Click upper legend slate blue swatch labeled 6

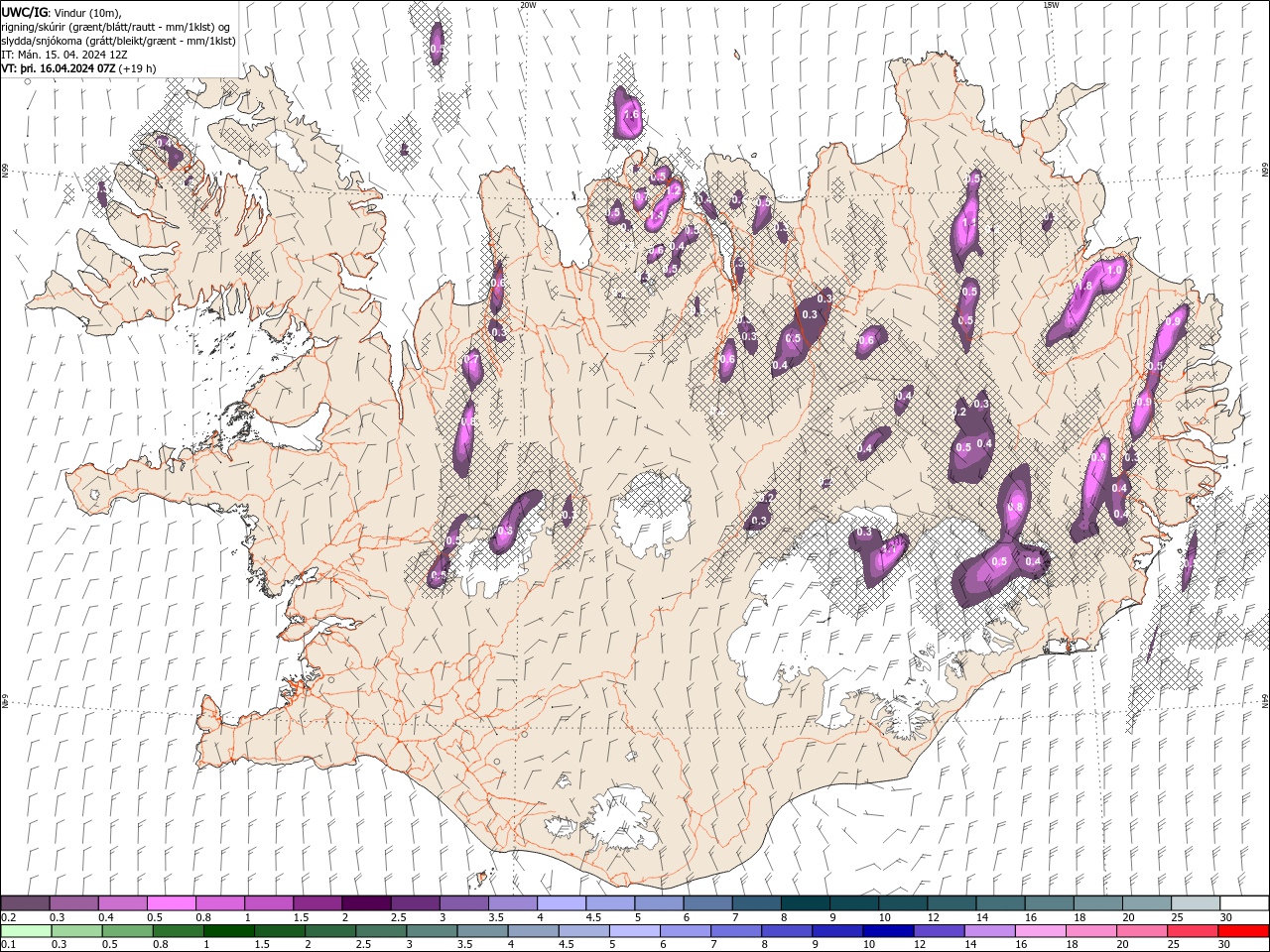(707, 903)
